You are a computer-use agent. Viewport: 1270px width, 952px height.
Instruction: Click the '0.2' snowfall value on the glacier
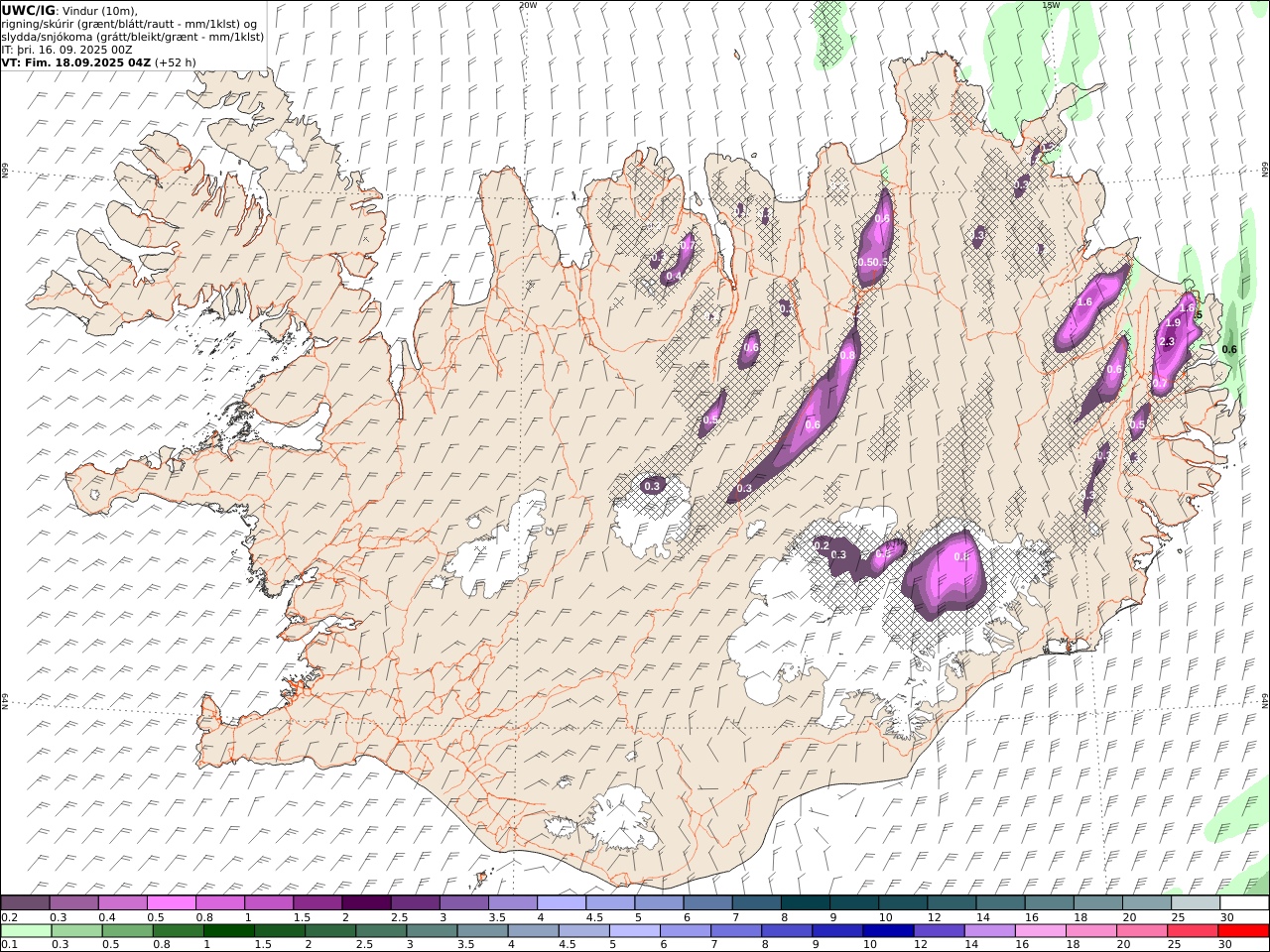822,546
